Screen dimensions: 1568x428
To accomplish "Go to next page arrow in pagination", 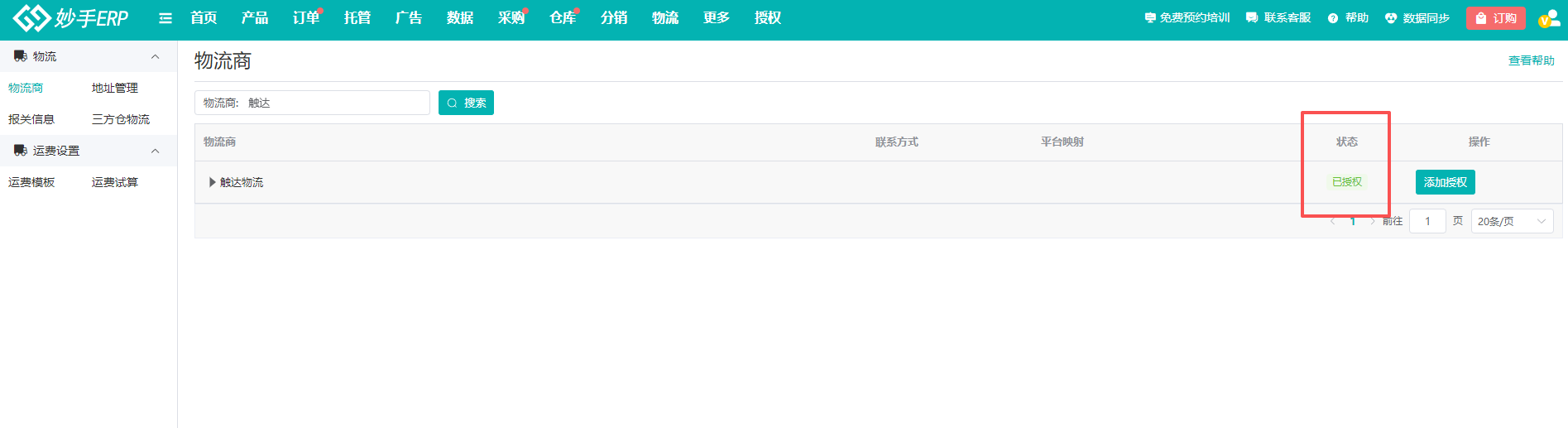I will [x=1373, y=221].
